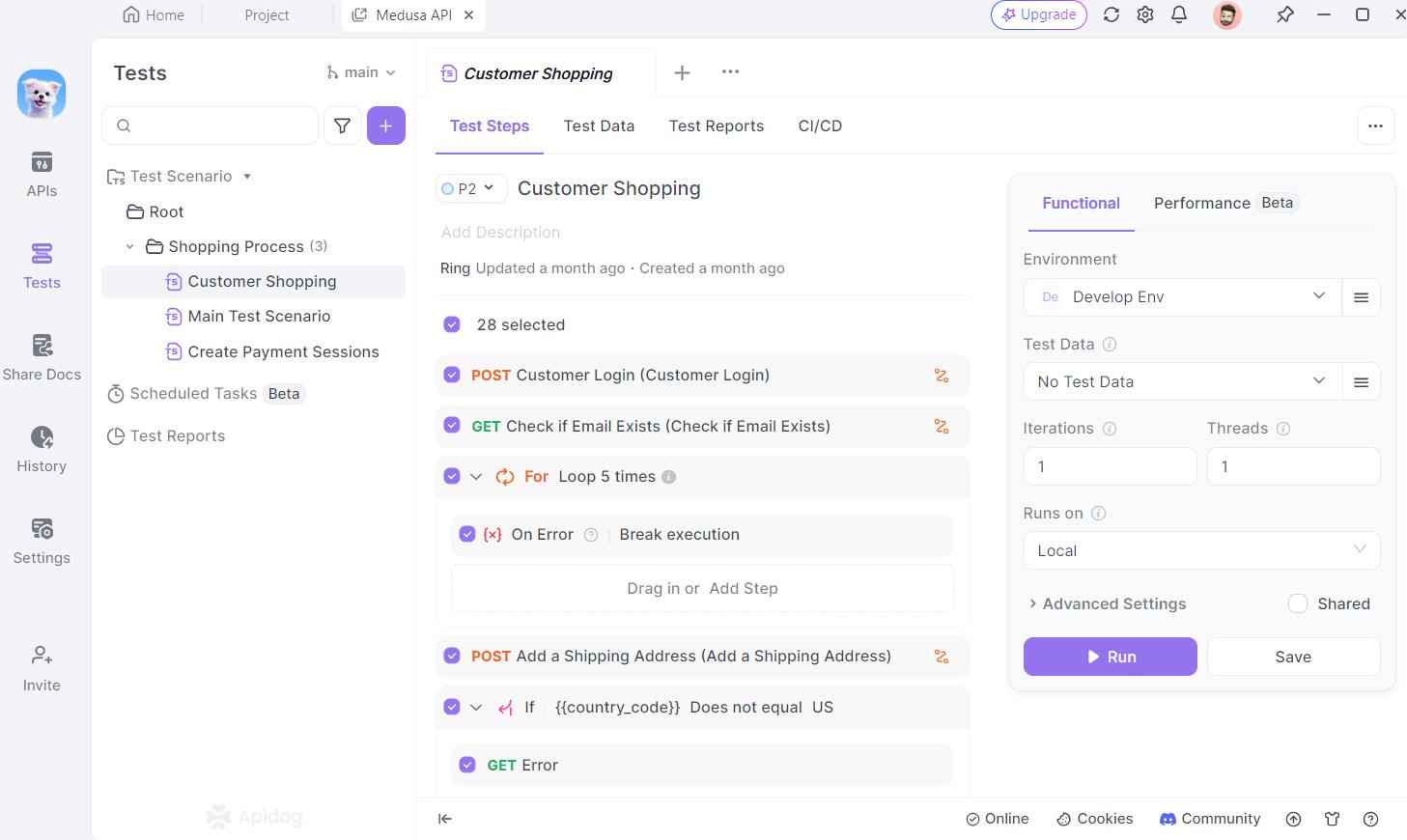Uncheck the POST Customer Login step
Viewport: 1407px width, 840px height.
[x=452, y=375]
